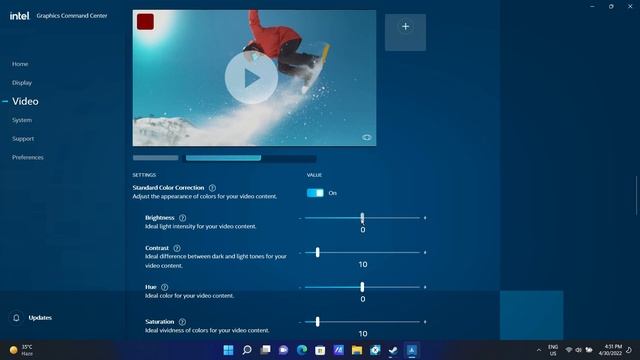The image size is (640, 360).
Task: Select the Video section in sidebar
Action: point(25,101)
